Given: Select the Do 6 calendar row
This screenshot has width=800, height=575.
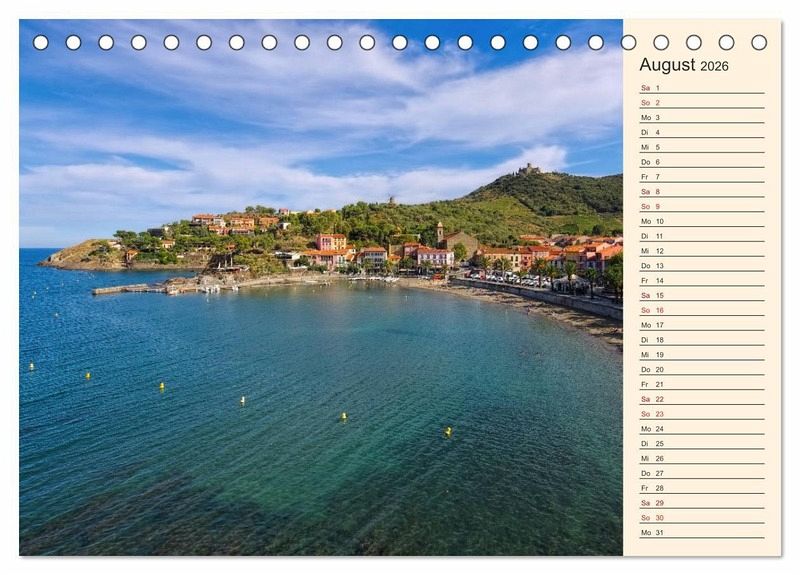Looking at the screenshot, I should [702, 162].
